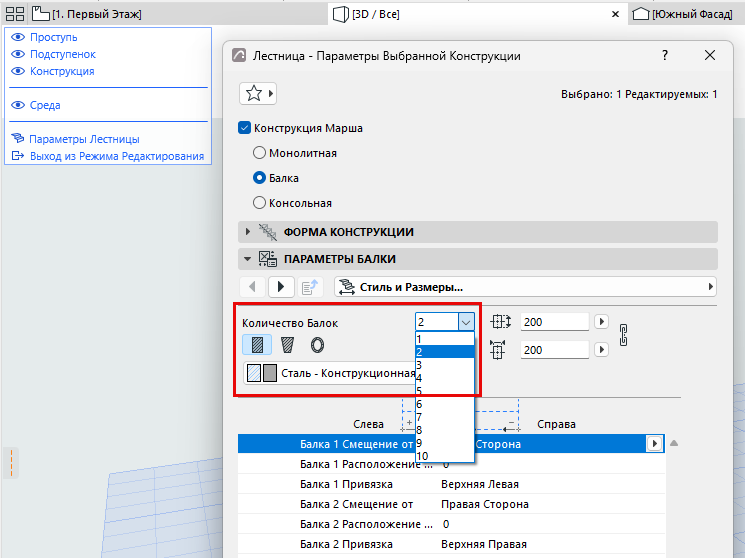This screenshot has width=745, height=558.
Task: Click the Правая Сторона value
Action: [485, 504]
